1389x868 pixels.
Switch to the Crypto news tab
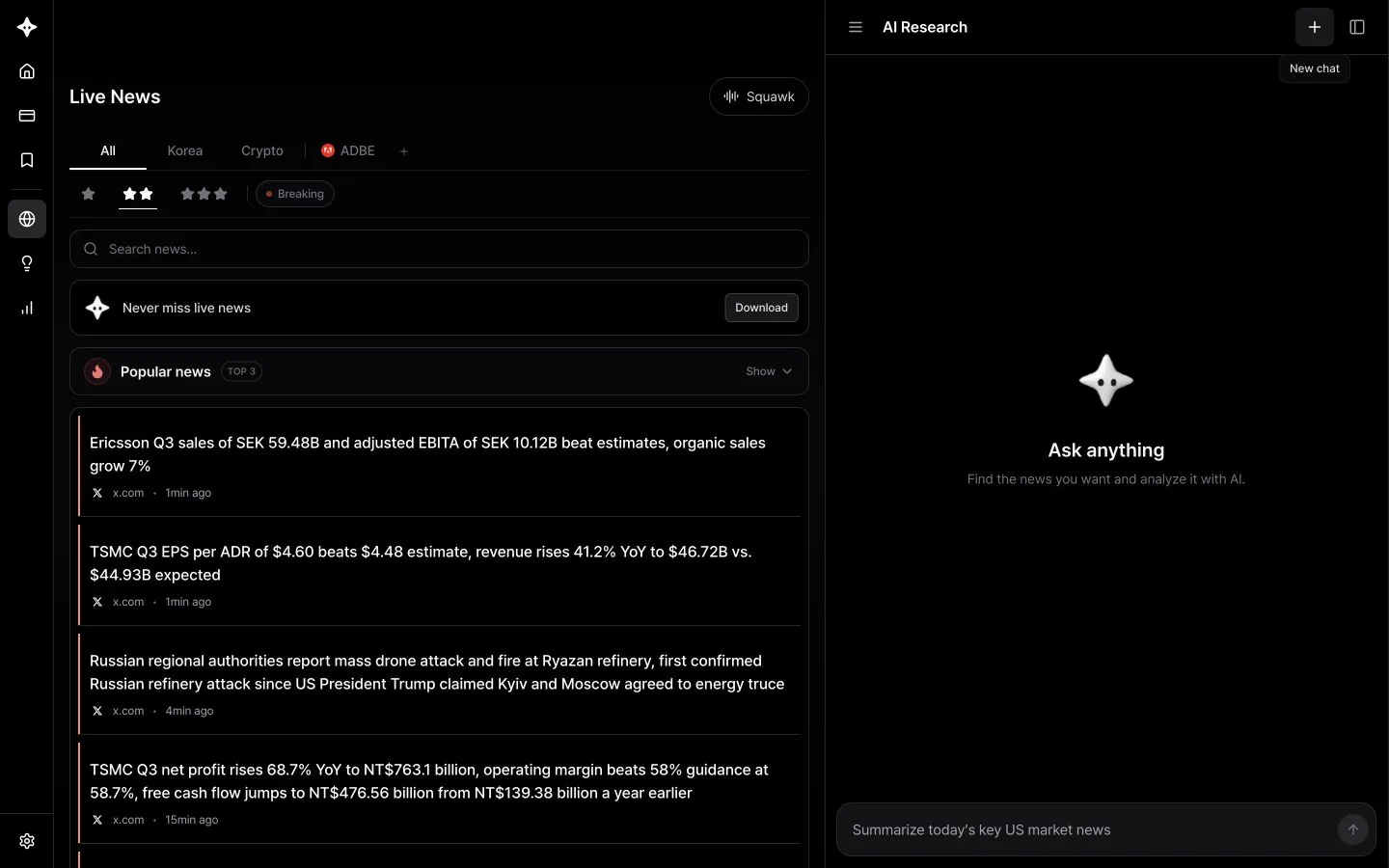pos(262,151)
